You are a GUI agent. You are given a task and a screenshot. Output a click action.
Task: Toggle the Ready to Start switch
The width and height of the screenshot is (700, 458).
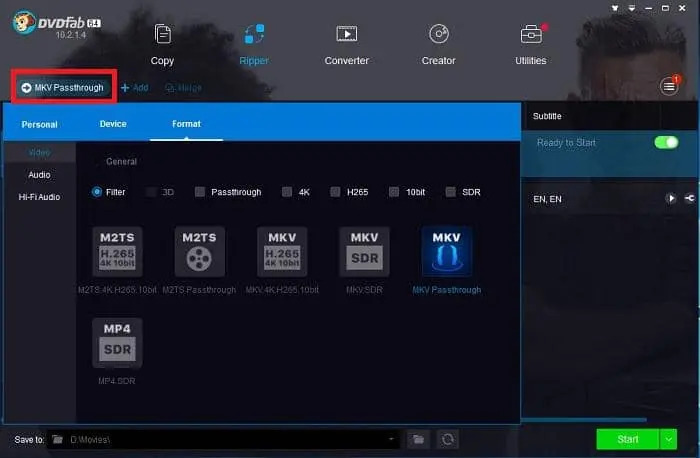pyautogui.click(x=666, y=142)
